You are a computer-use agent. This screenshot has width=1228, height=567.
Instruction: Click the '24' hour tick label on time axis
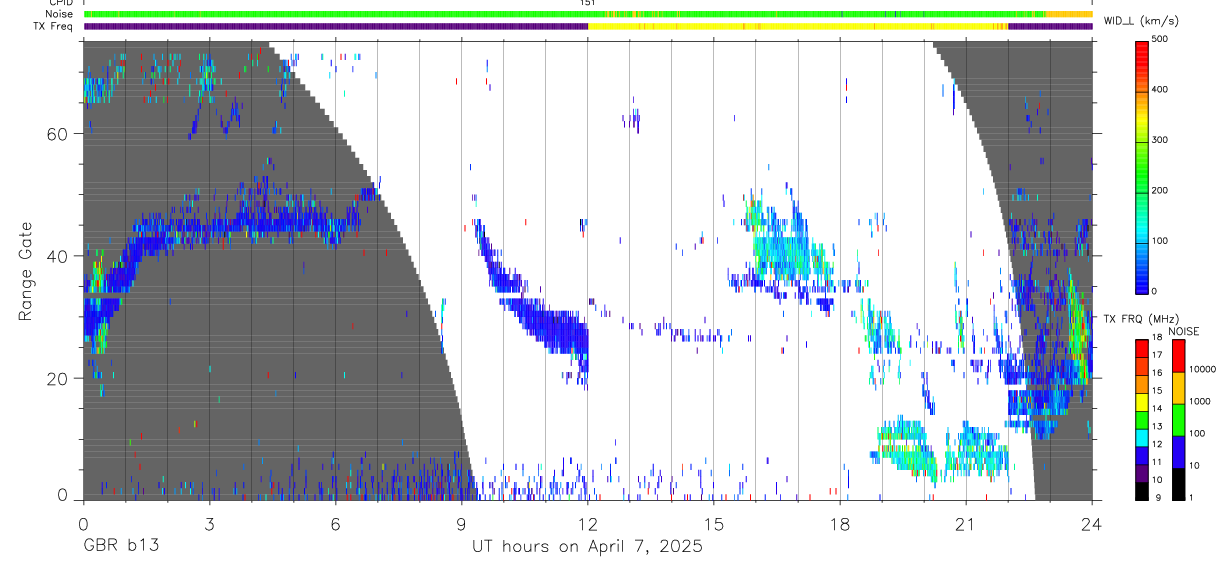tap(1091, 525)
